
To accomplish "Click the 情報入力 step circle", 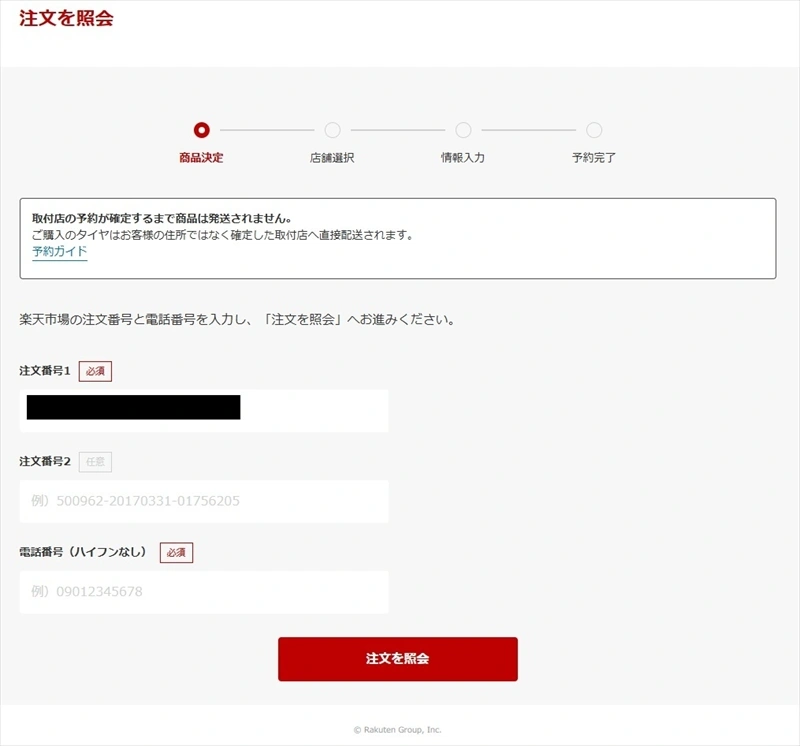I will click(463, 128).
